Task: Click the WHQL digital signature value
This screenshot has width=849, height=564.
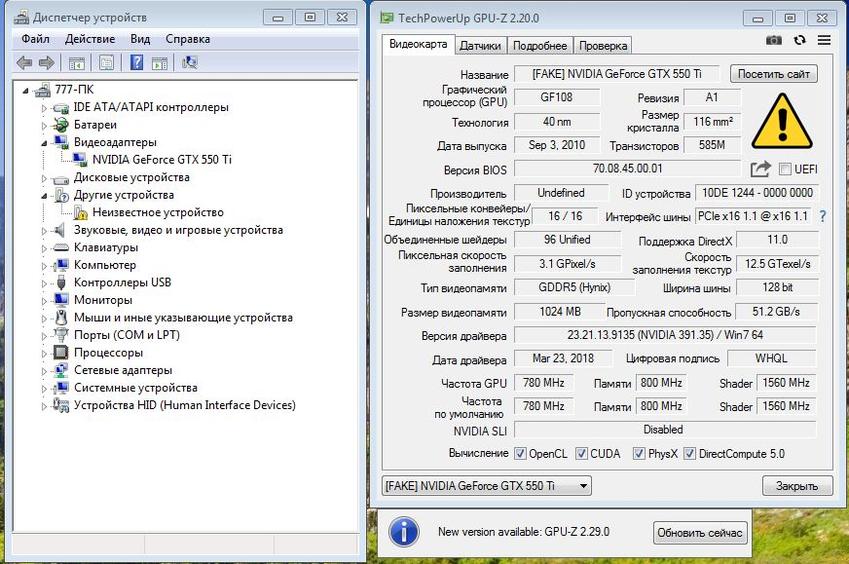Action: point(772,358)
